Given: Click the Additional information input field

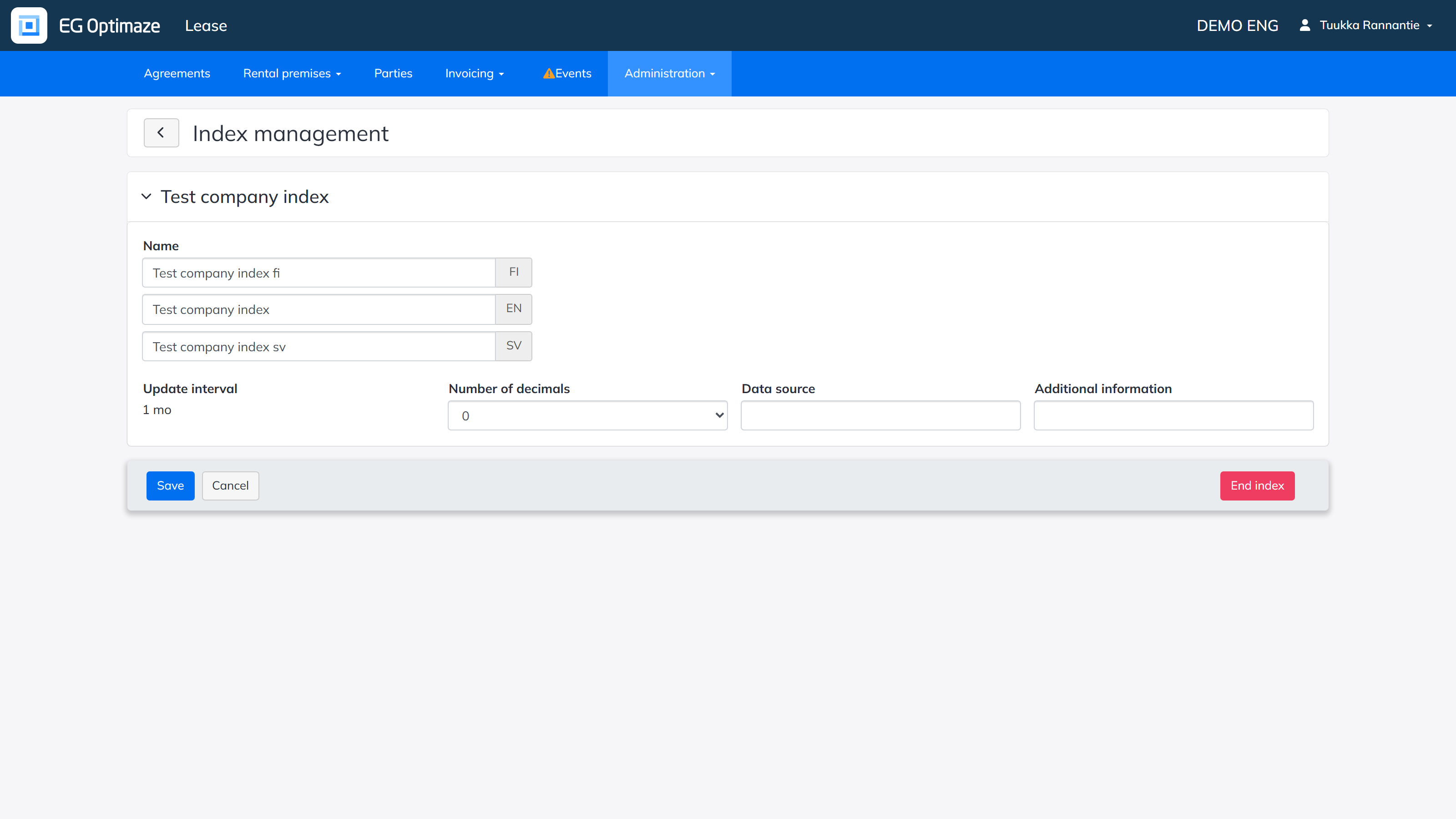Looking at the screenshot, I should tap(1173, 415).
